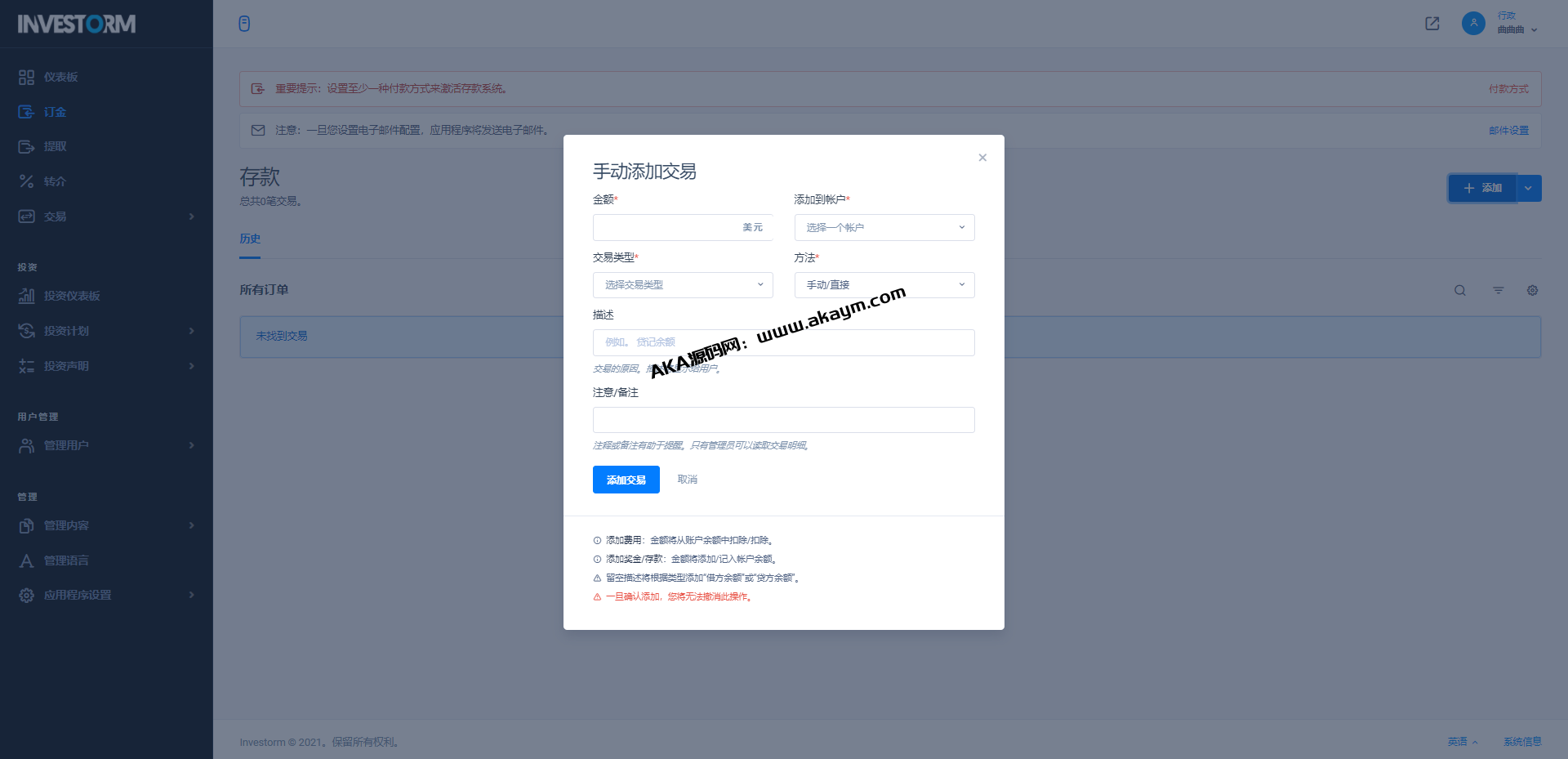Viewport: 1568px width, 759px height.
Task: Click the 添加交易 submit button
Action: 626,480
